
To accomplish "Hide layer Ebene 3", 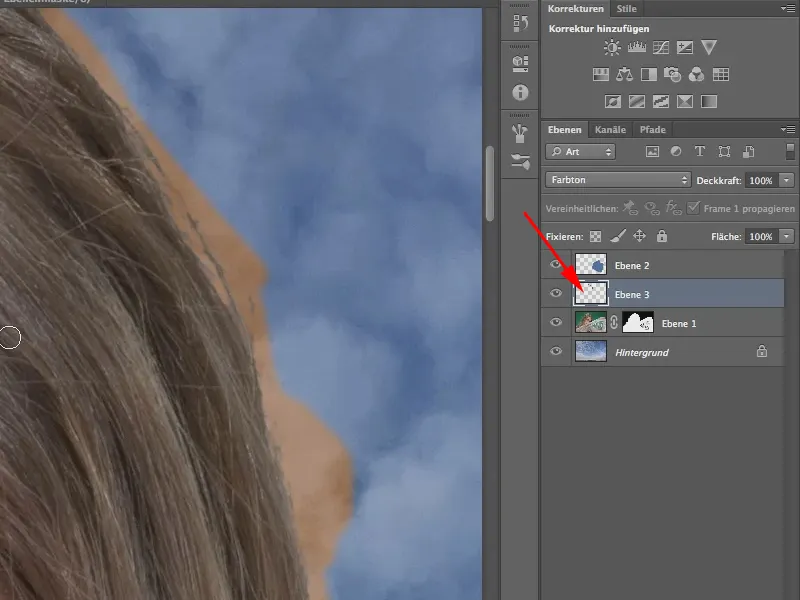I will (556, 293).
